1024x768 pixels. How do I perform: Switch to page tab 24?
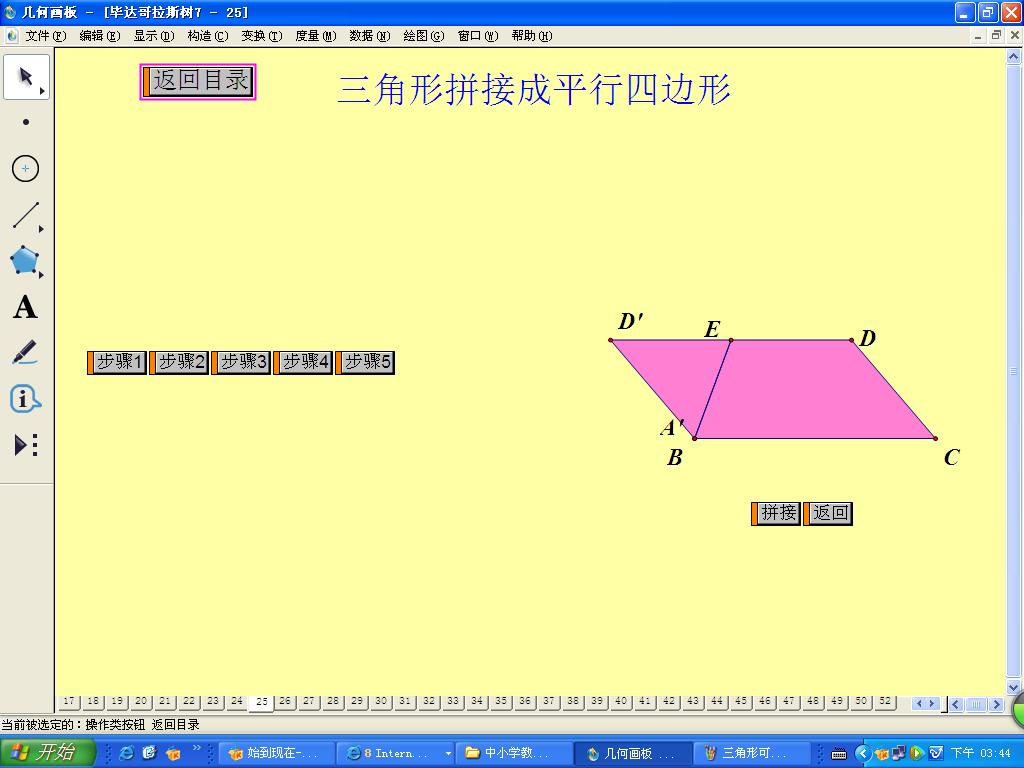tap(237, 701)
